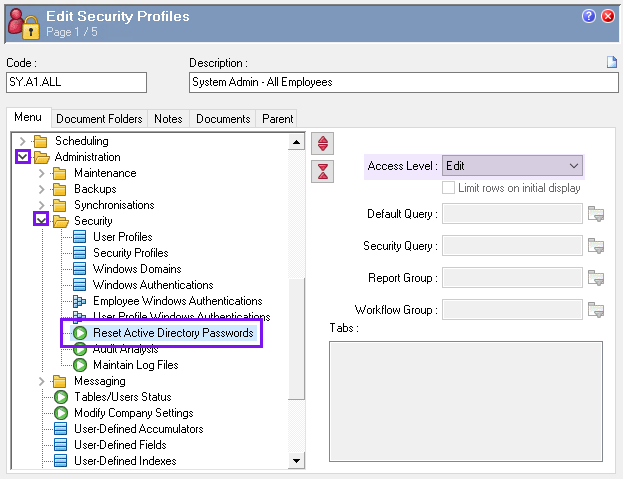The height and width of the screenshot is (479, 623).
Task: Select the Employee Windows Authentications tree item
Action: tap(178, 301)
